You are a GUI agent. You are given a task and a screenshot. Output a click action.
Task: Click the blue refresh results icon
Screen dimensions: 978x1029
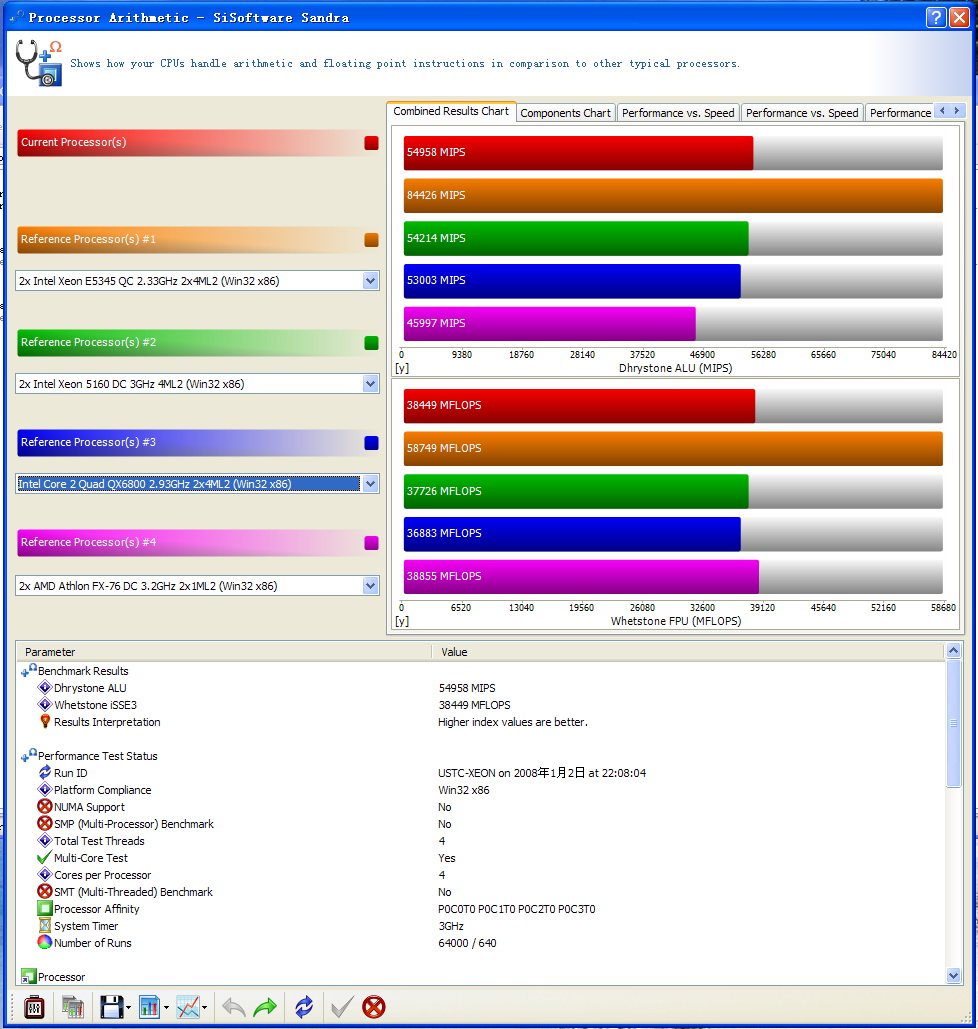coord(304,1007)
